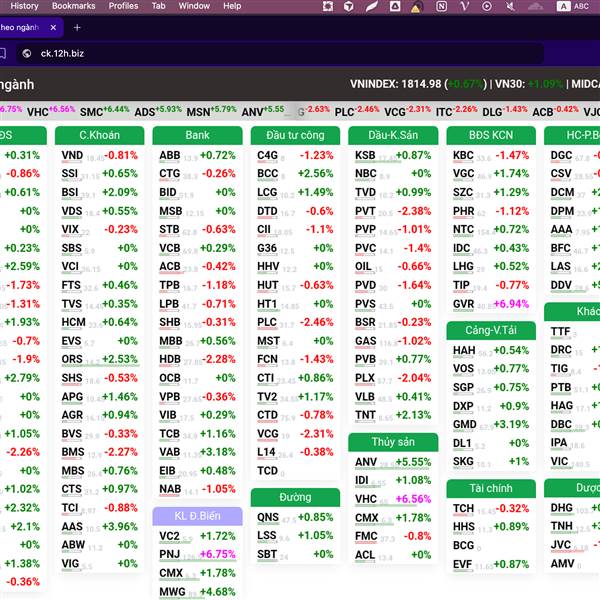Viewport: 600px width, 600px height.
Task: Open a new browser tab with plus
Action: coord(77,28)
